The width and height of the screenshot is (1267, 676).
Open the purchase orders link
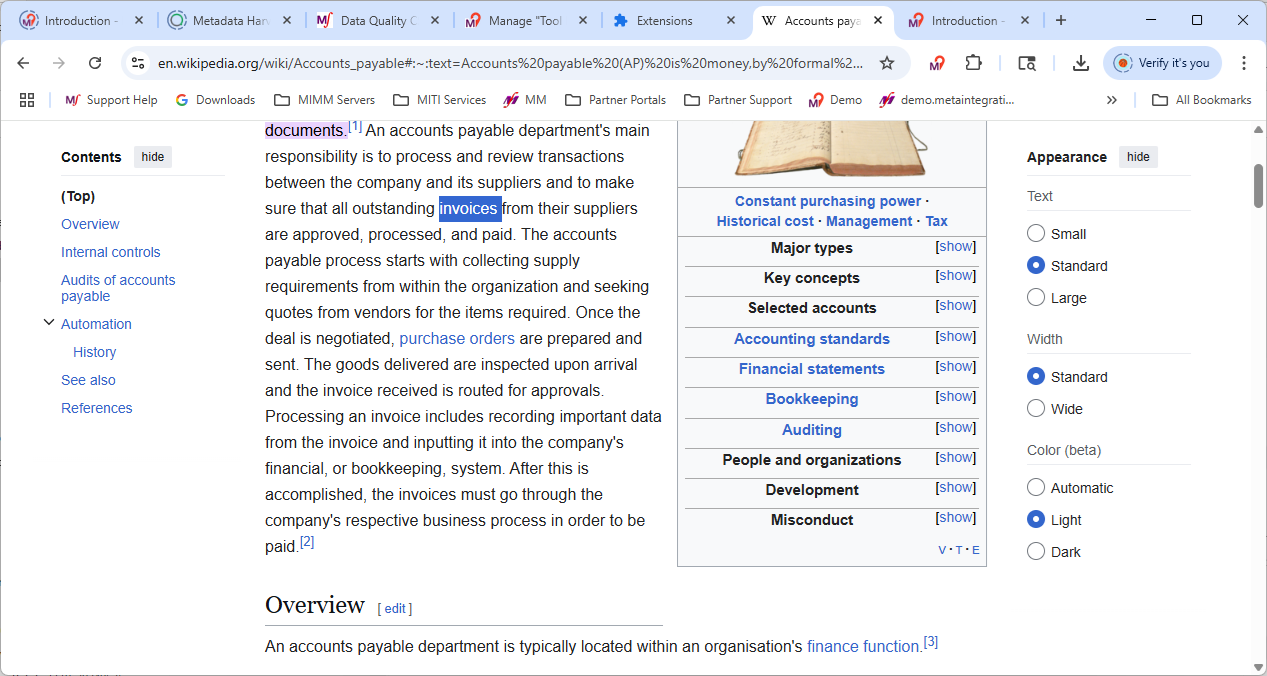click(x=457, y=338)
